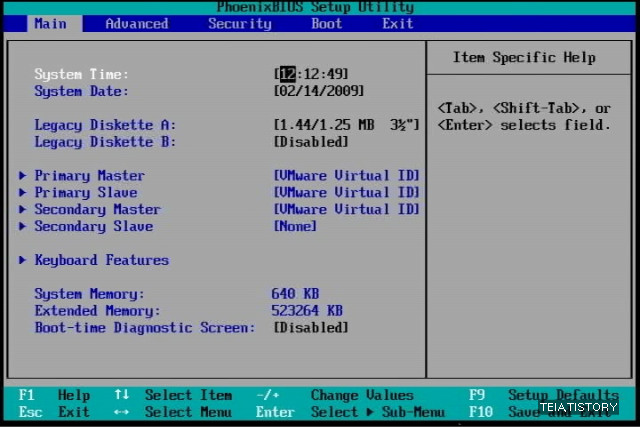Click the System Memory label
This screenshot has width=640, height=427.
[x=89, y=294]
